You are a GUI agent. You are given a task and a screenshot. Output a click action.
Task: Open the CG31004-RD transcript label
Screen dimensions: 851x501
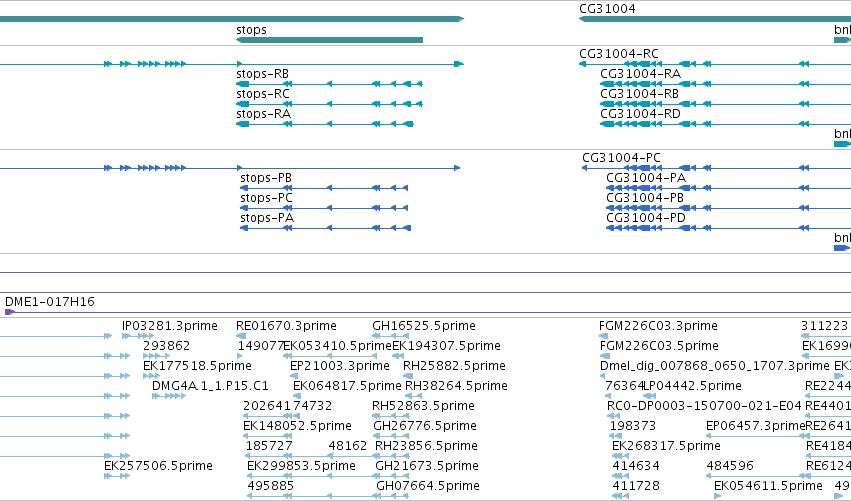[640, 114]
